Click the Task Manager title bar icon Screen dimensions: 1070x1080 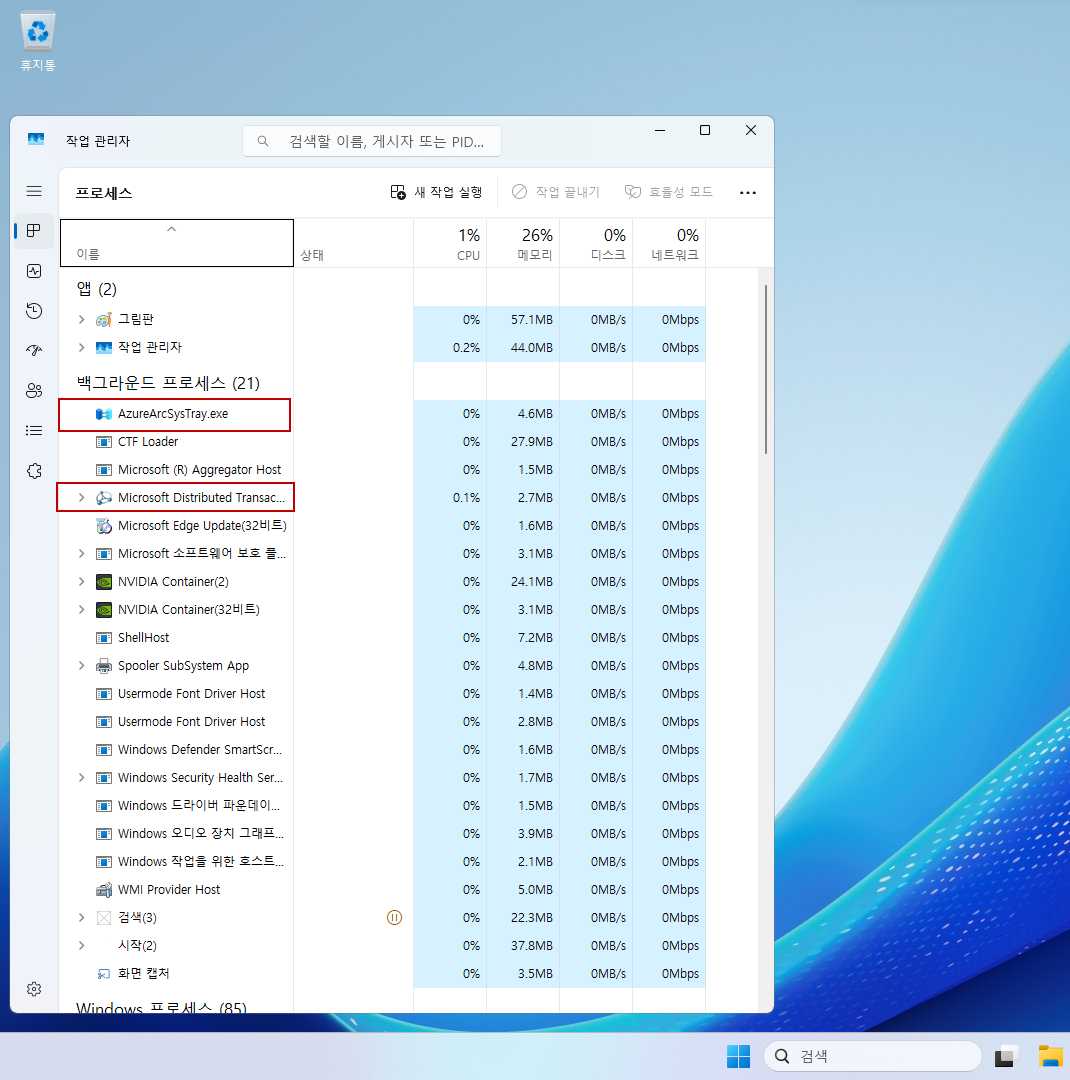click(36, 140)
